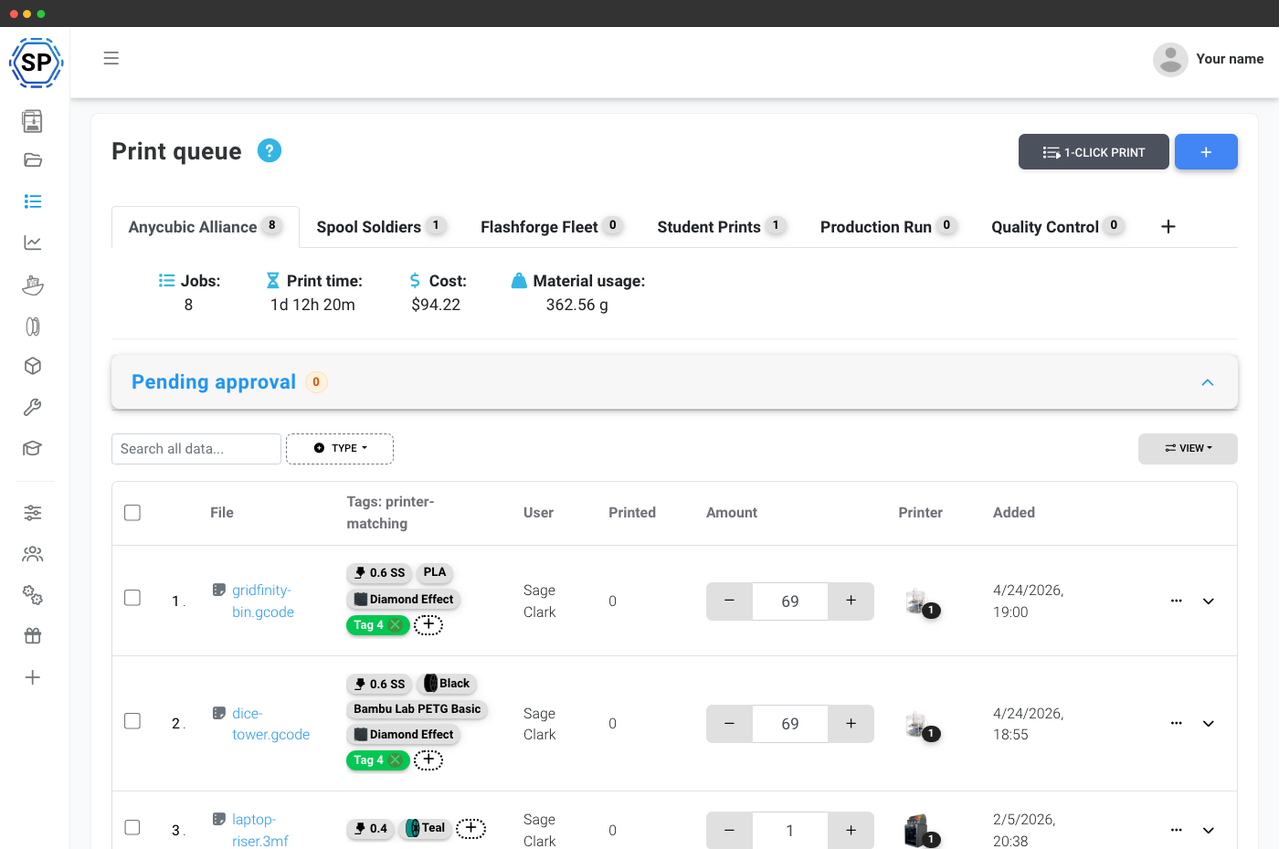
Task: Switch to the Anycubic Alliance tab
Action: 205,227
